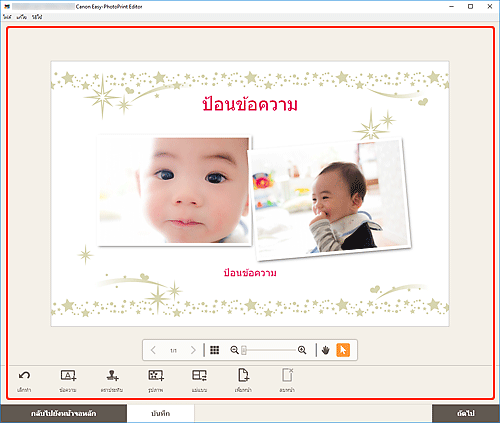The width and height of the screenshot is (500, 423).
Task: Open the third menu in menu bar
Action: click(37, 17)
